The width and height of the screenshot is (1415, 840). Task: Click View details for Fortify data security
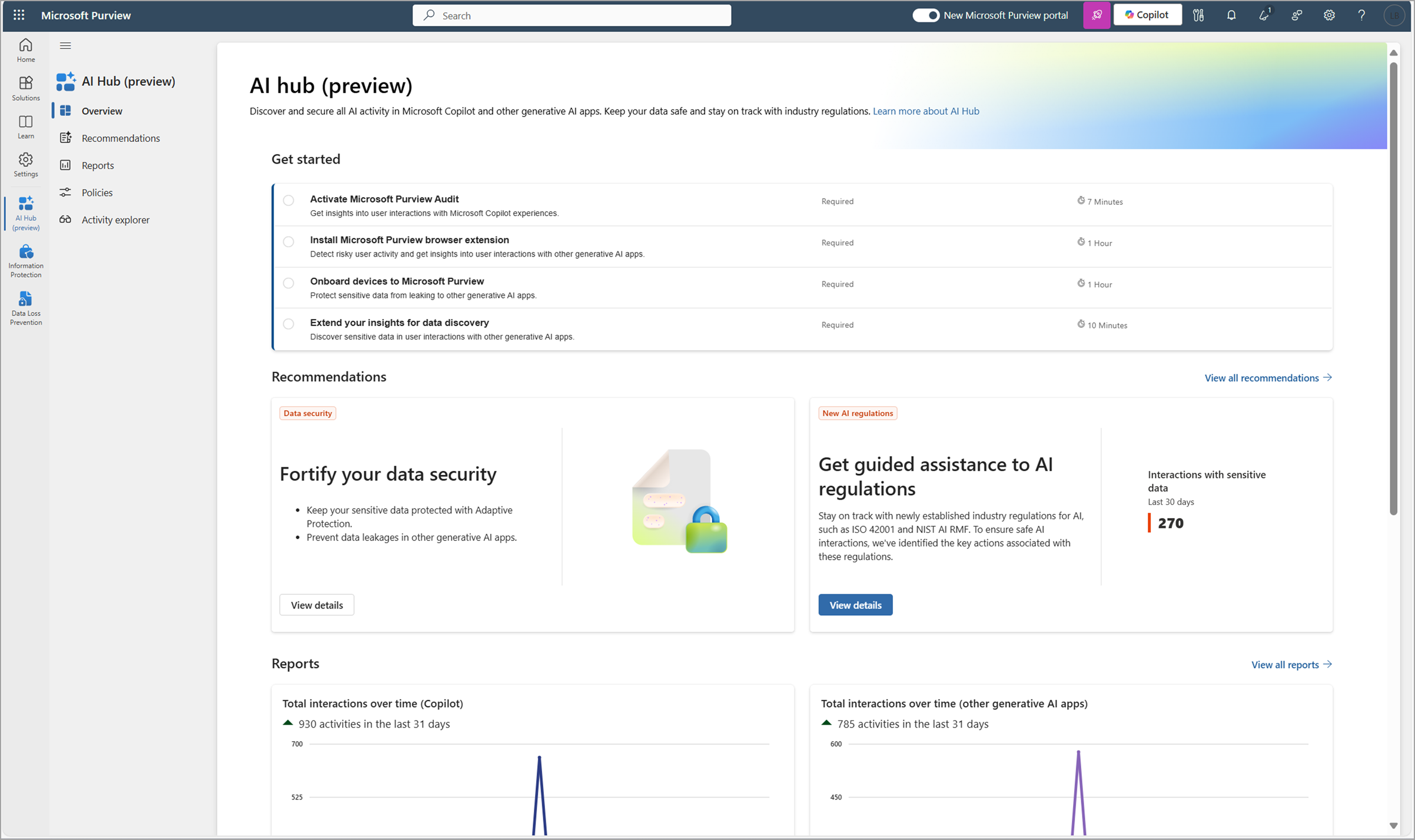coord(316,604)
